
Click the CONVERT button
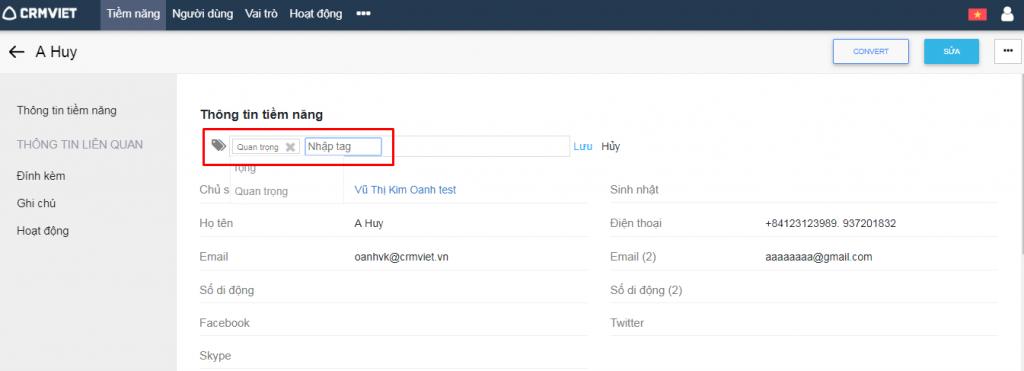coord(871,52)
